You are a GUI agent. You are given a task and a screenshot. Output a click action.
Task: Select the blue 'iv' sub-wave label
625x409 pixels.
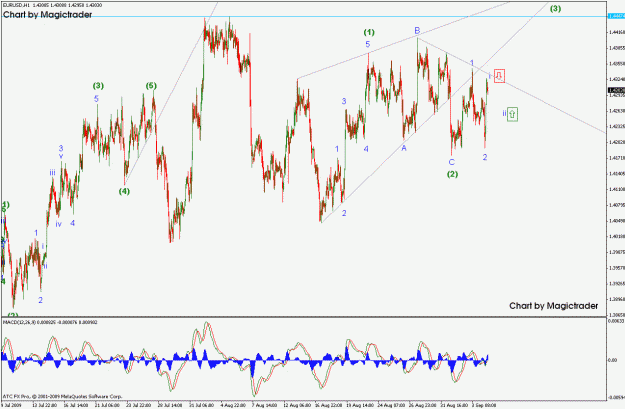59,224
